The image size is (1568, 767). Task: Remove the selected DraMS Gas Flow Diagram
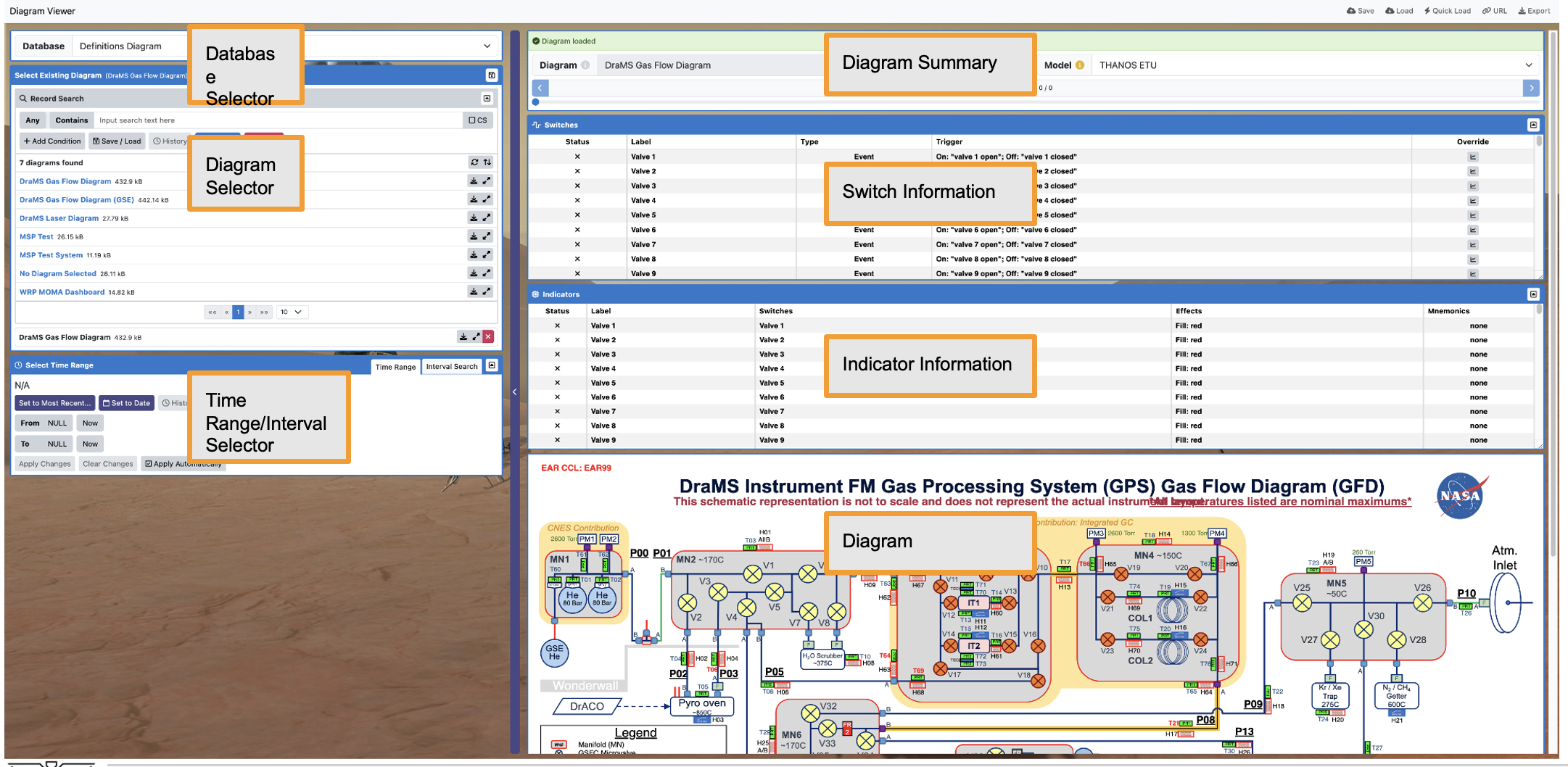pyautogui.click(x=488, y=336)
